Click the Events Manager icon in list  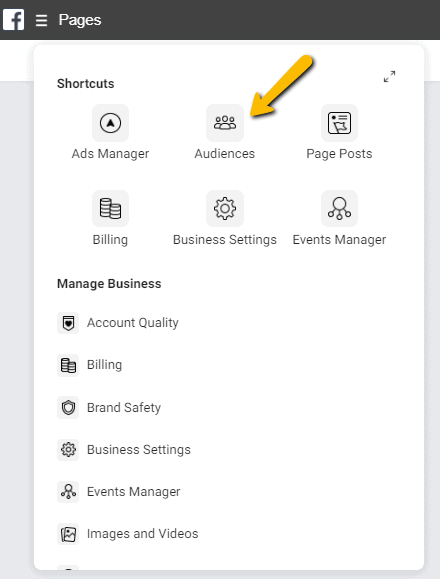pyautogui.click(x=68, y=492)
